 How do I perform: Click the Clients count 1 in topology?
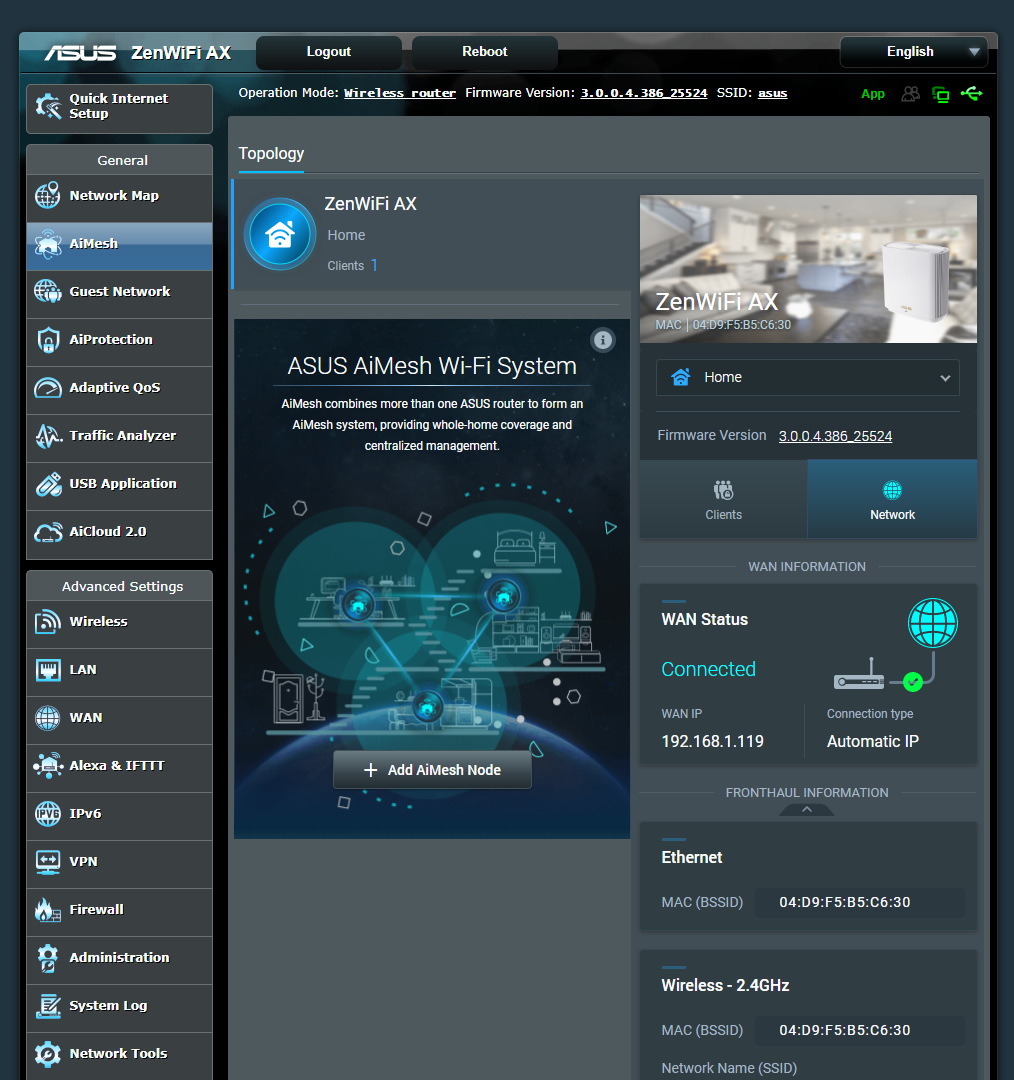(374, 265)
